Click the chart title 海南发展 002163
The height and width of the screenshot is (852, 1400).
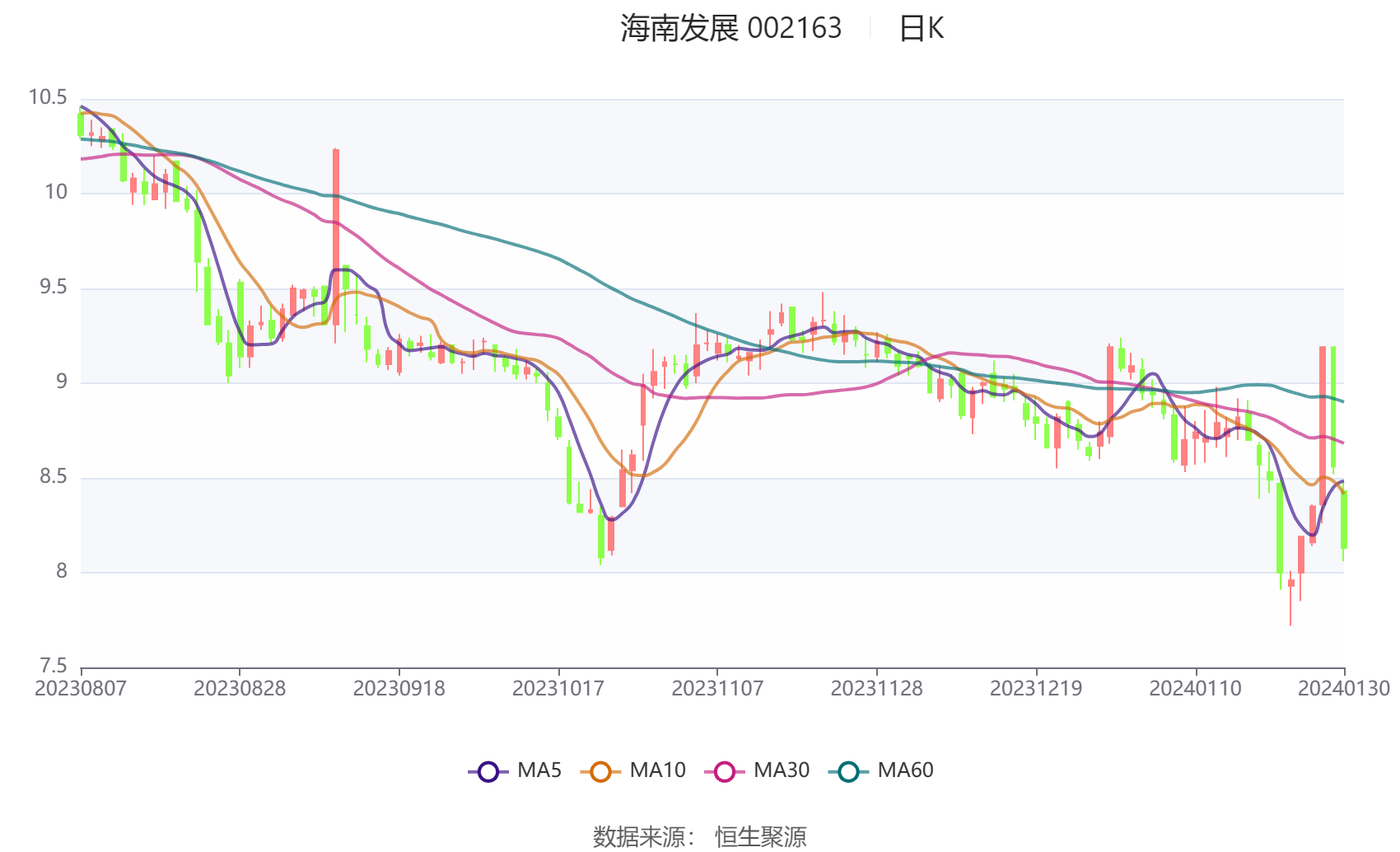(x=731, y=29)
